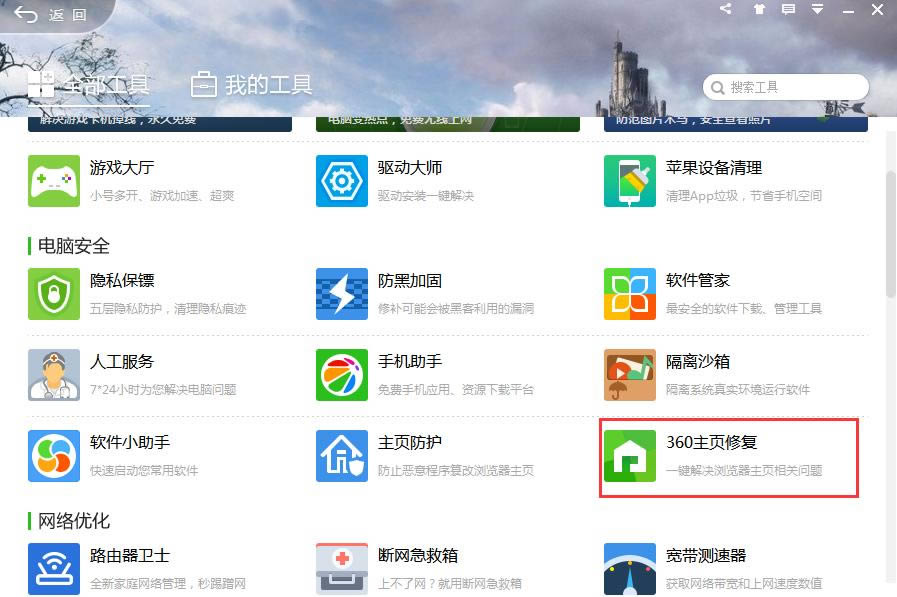Click the 返回 back button
Viewport: 897px width, 597px height.
click(x=50, y=17)
